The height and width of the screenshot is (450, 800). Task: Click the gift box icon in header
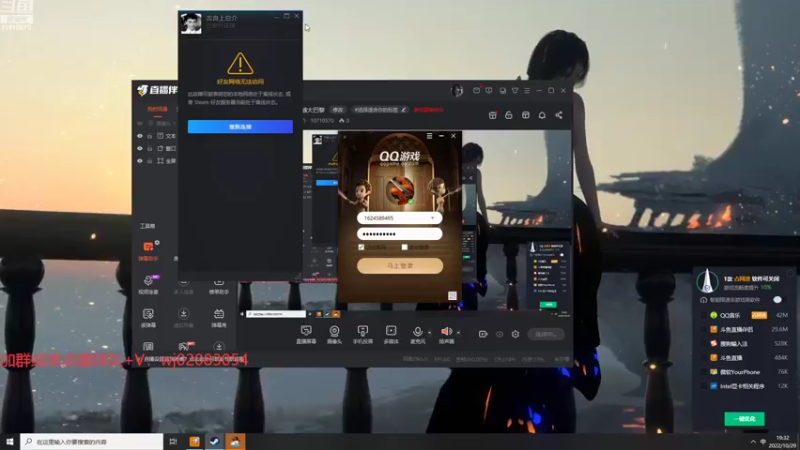(492, 115)
